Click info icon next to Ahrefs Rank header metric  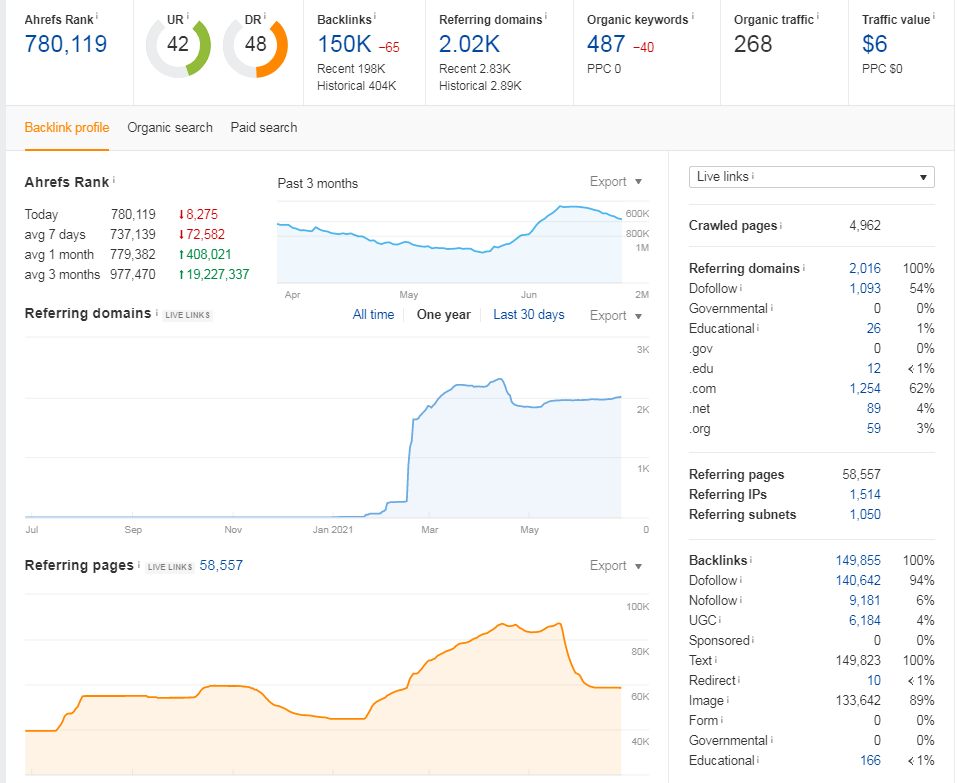[x=97, y=16]
